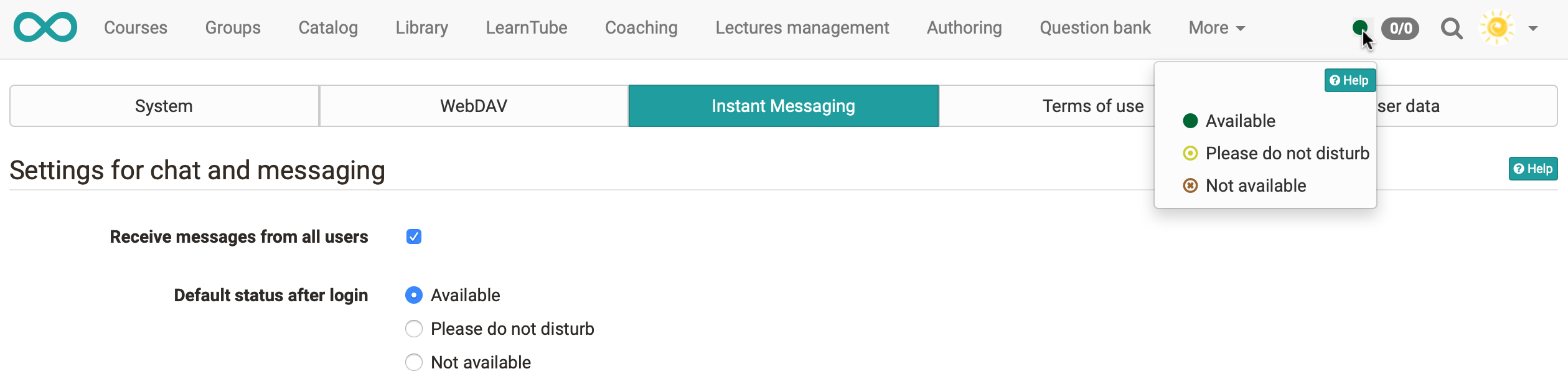Click the green chat status indicator
1568x384 pixels.
click(1359, 27)
